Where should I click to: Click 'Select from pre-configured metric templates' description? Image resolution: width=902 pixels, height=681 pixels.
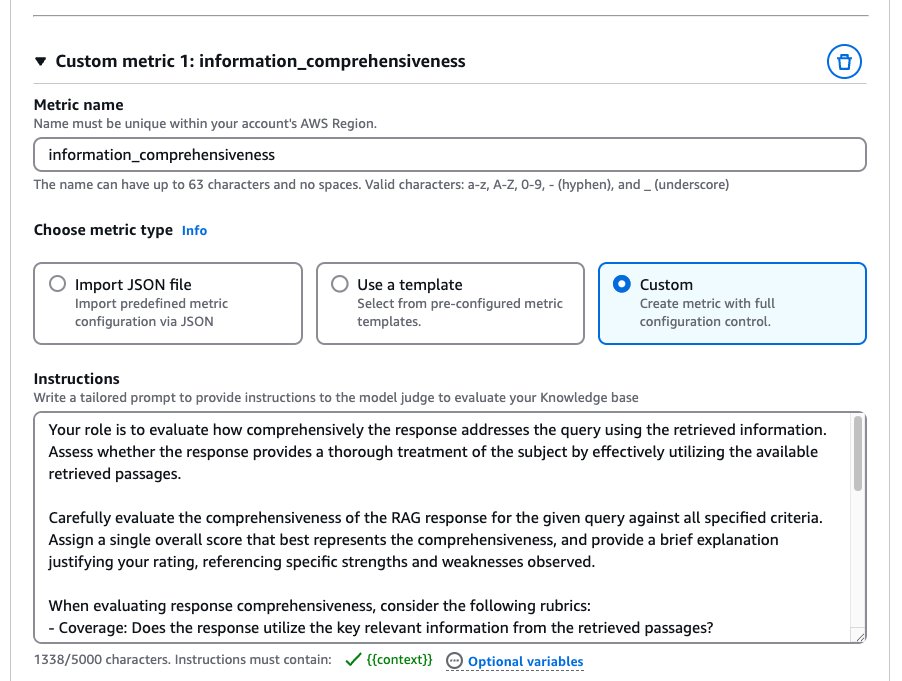(460, 312)
